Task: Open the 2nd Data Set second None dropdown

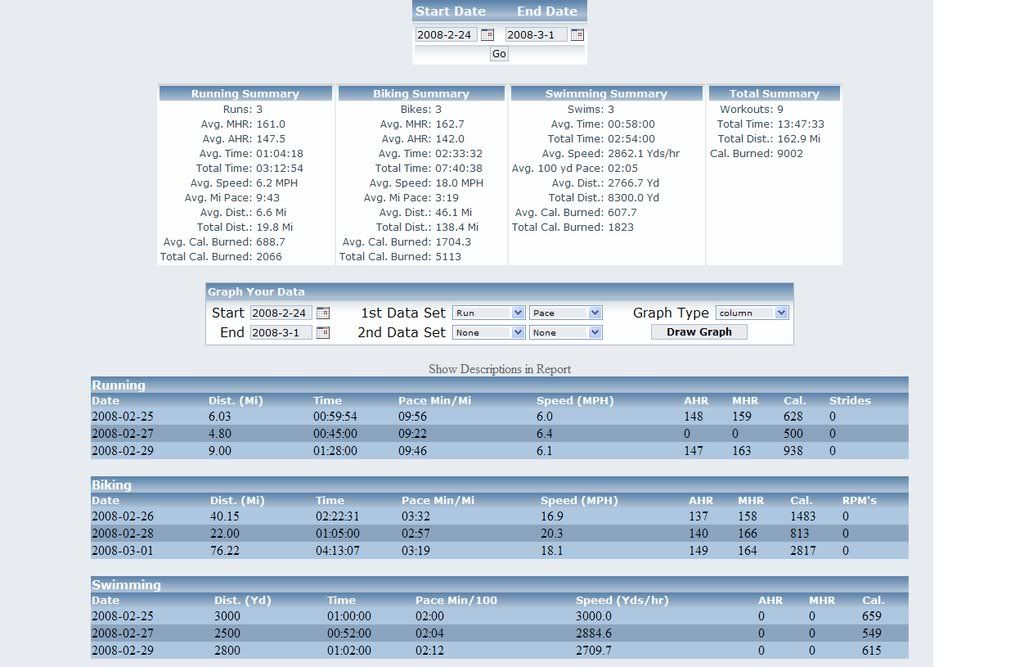Action: coord(566,333)
